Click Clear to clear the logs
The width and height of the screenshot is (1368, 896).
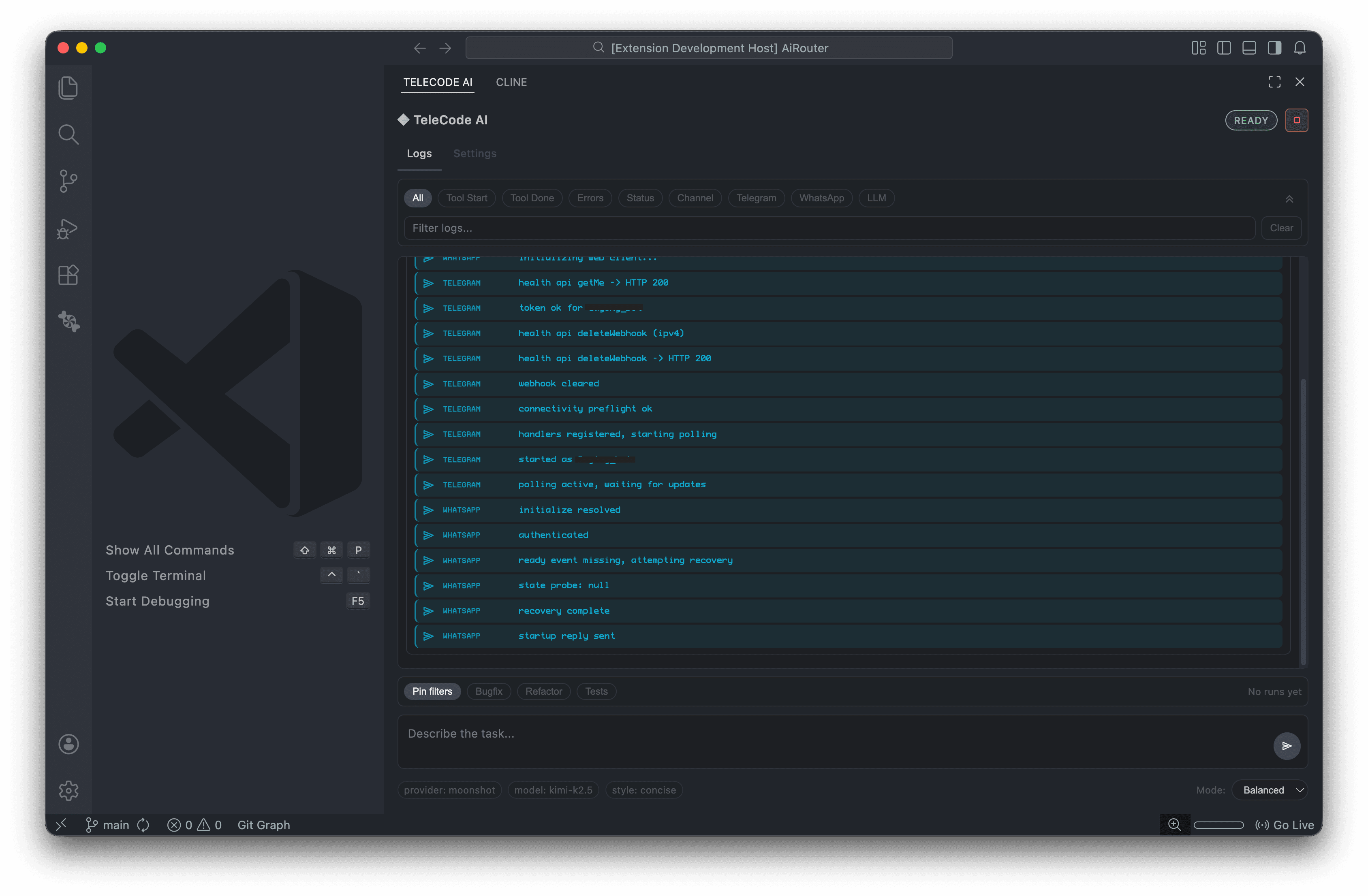1281,228
